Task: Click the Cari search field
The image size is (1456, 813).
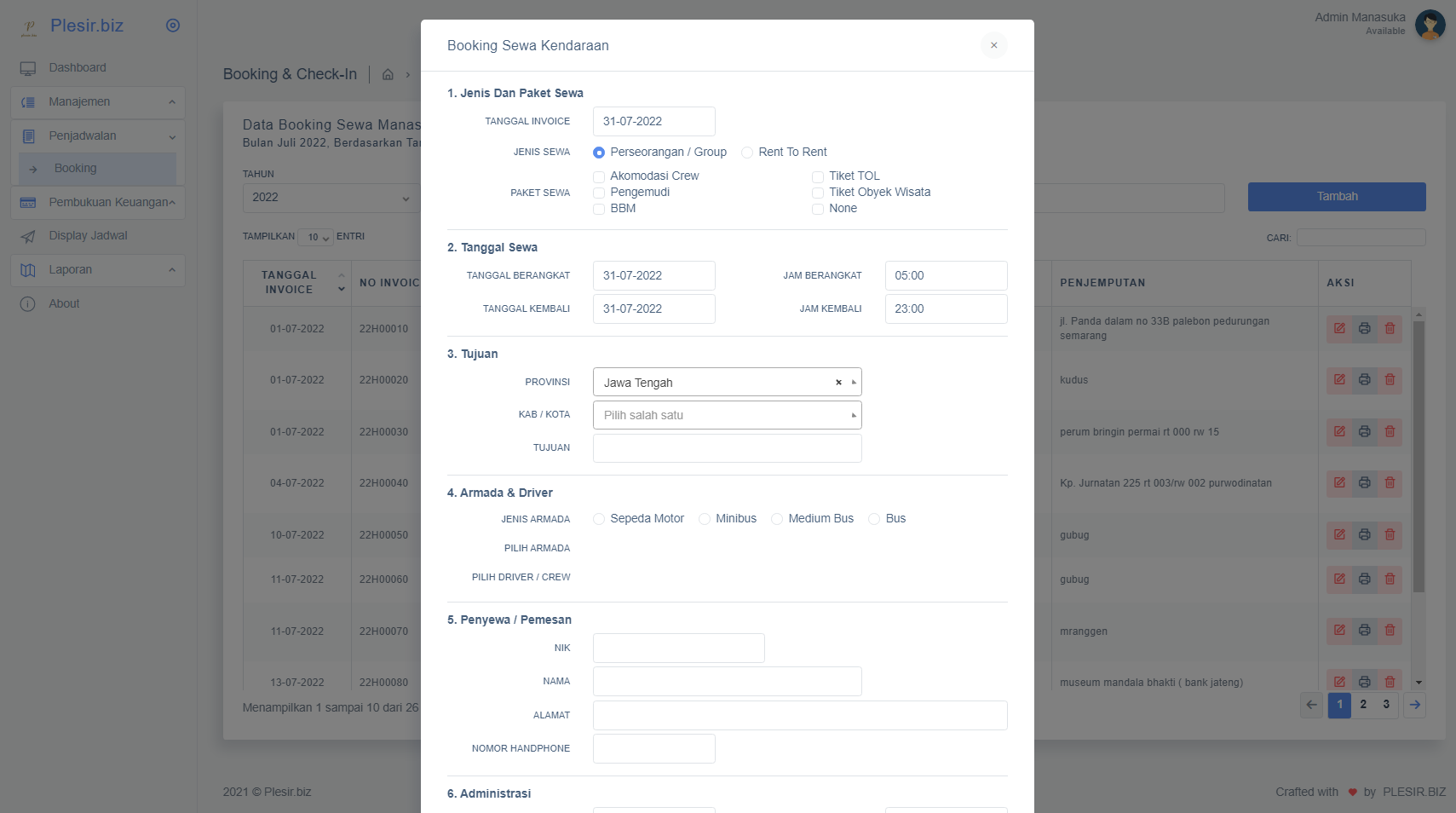Action: point(1361,237)
